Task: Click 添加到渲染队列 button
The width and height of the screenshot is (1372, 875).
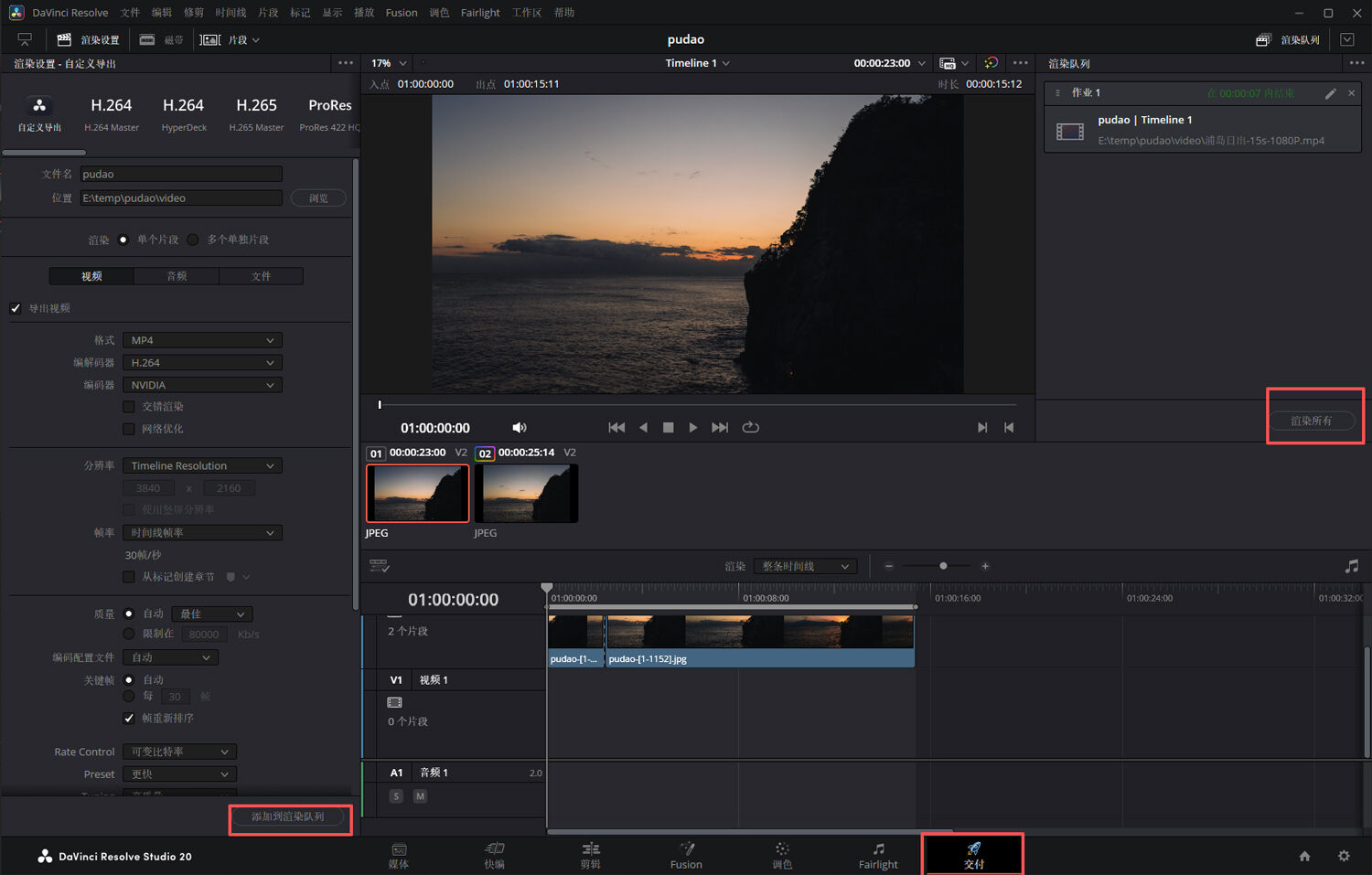Action: (x=288, y=816)
